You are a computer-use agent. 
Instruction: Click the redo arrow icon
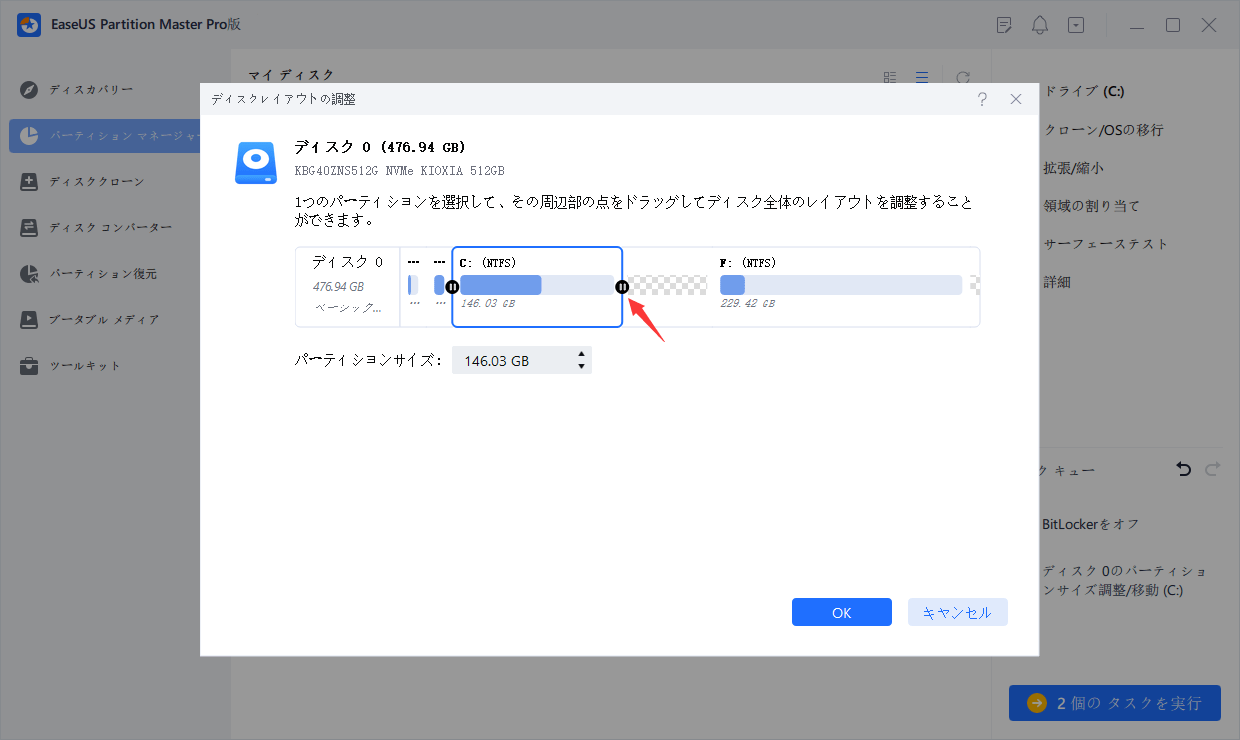(x=1211, y=468)
